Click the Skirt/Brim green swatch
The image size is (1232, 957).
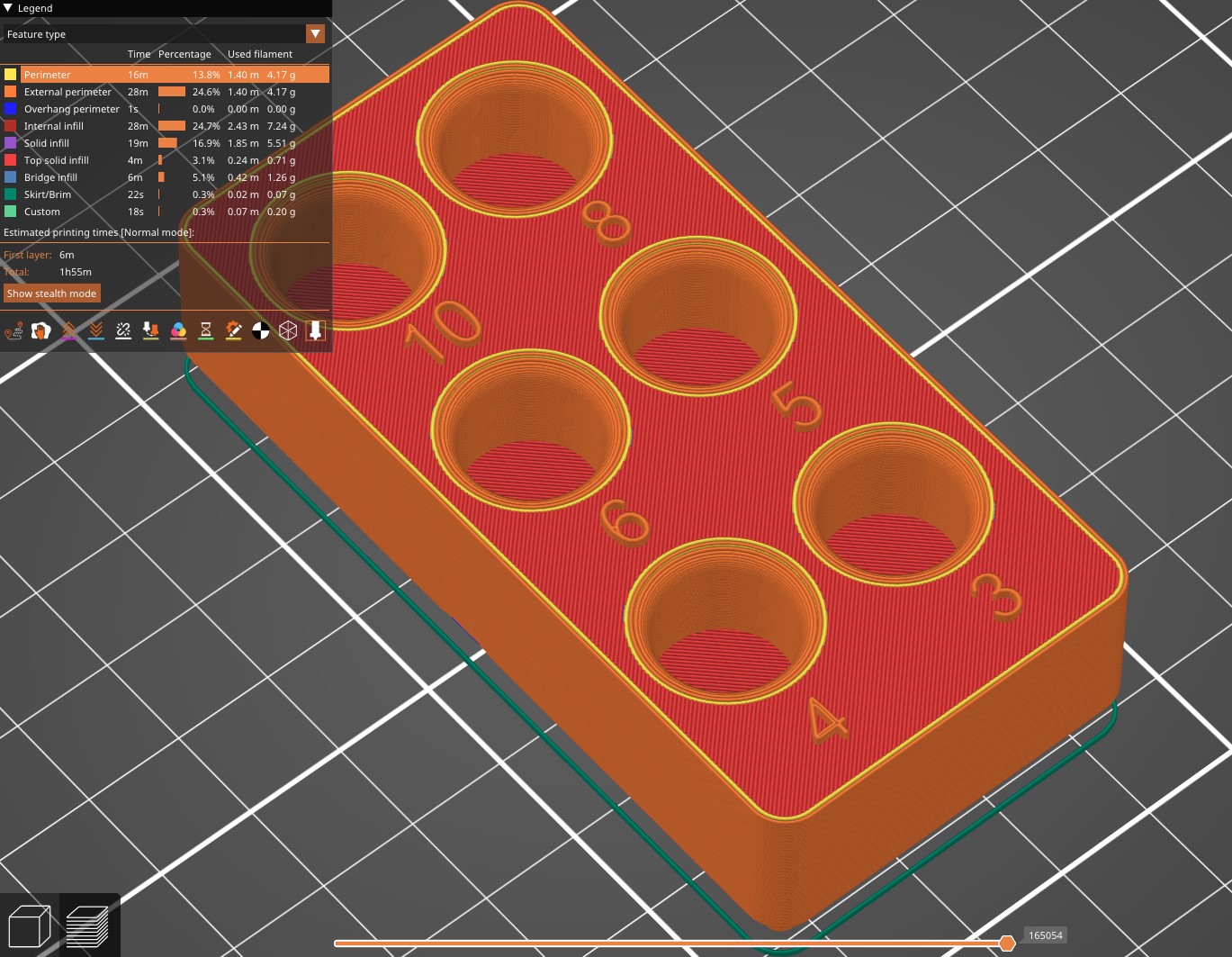coord(10,194)
